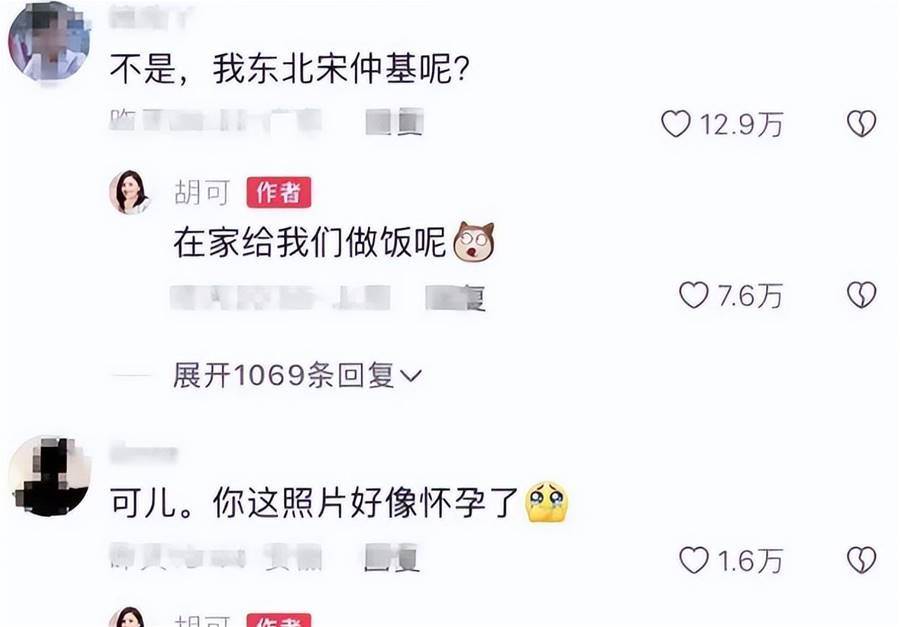
Task: Open the first commenter's blurred avatar
Action: 49,40
